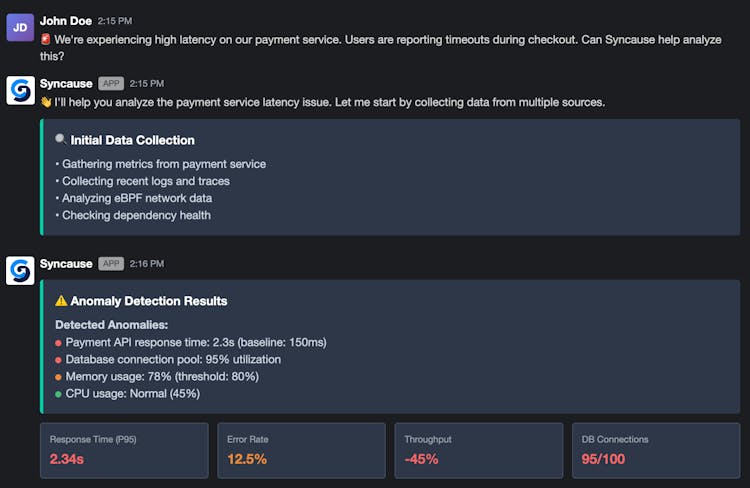The width and height of the screenshot is (750, 488).
Task: Click the Initial Data Collection heading
Action: 132,140
